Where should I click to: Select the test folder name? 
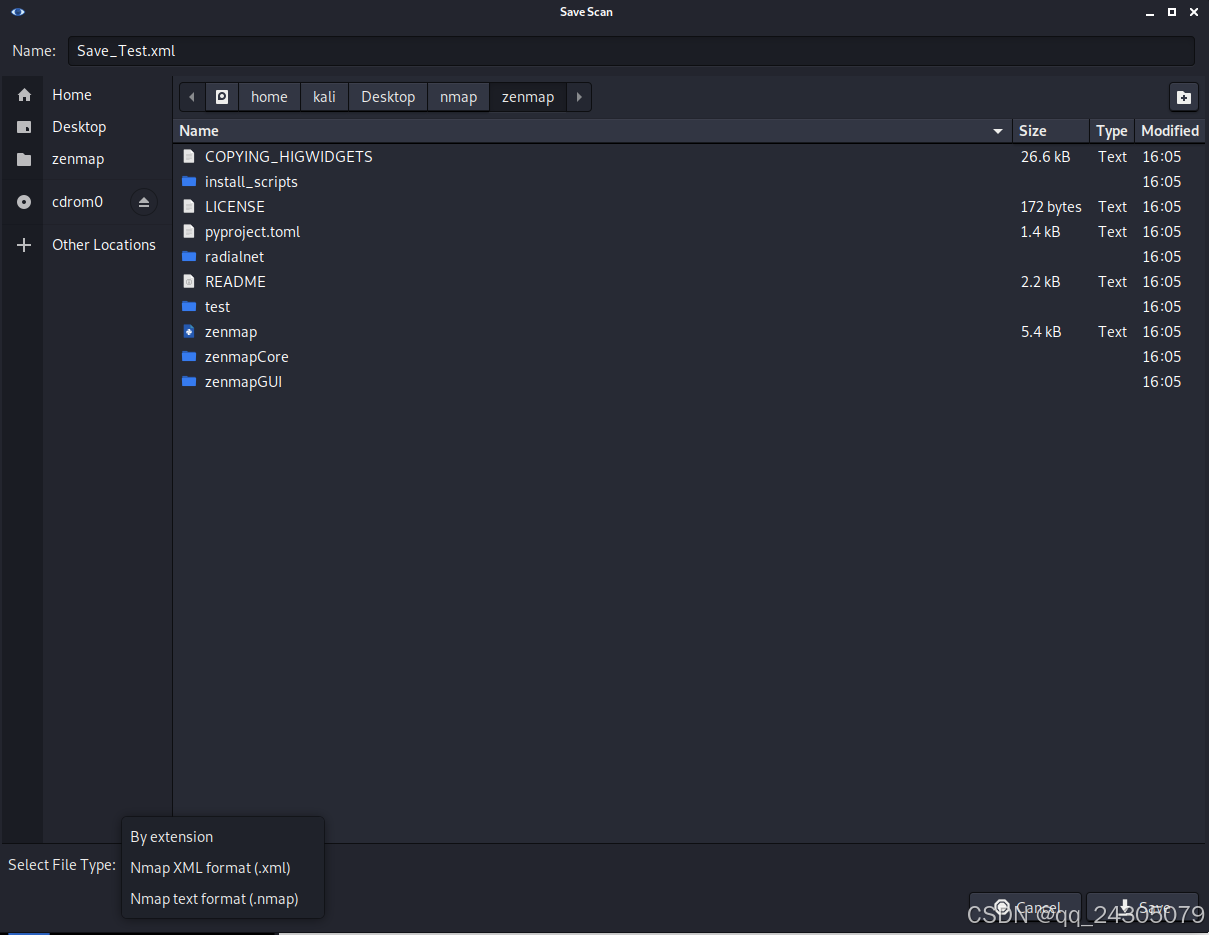point(217,307)
